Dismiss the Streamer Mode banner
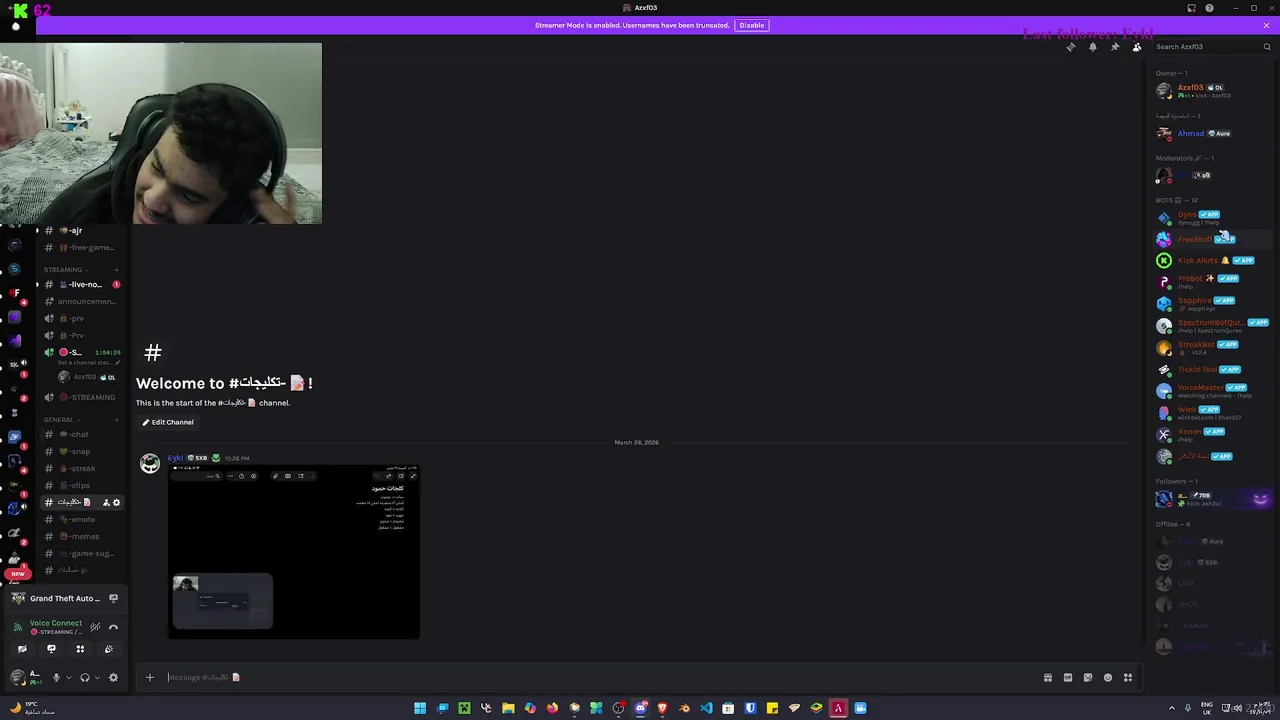Viewport: 1280px width, 720px height. click(1266, 25)
